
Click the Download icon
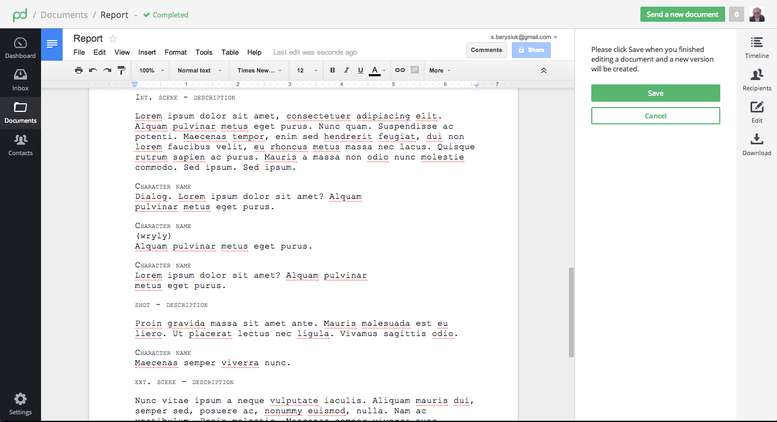[757, 144]
